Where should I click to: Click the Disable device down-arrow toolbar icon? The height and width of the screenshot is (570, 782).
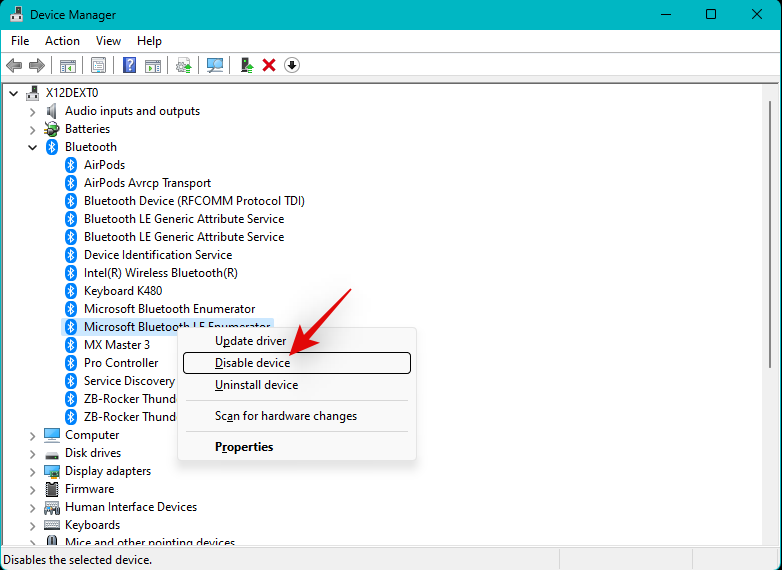tap(292, 65)
